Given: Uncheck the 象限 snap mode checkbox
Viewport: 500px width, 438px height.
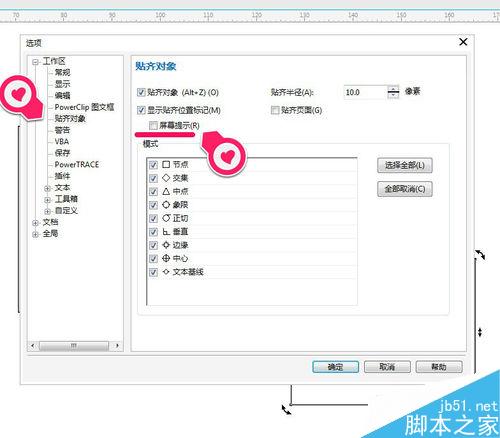Looking at the screenshot, I should [153, 205].
